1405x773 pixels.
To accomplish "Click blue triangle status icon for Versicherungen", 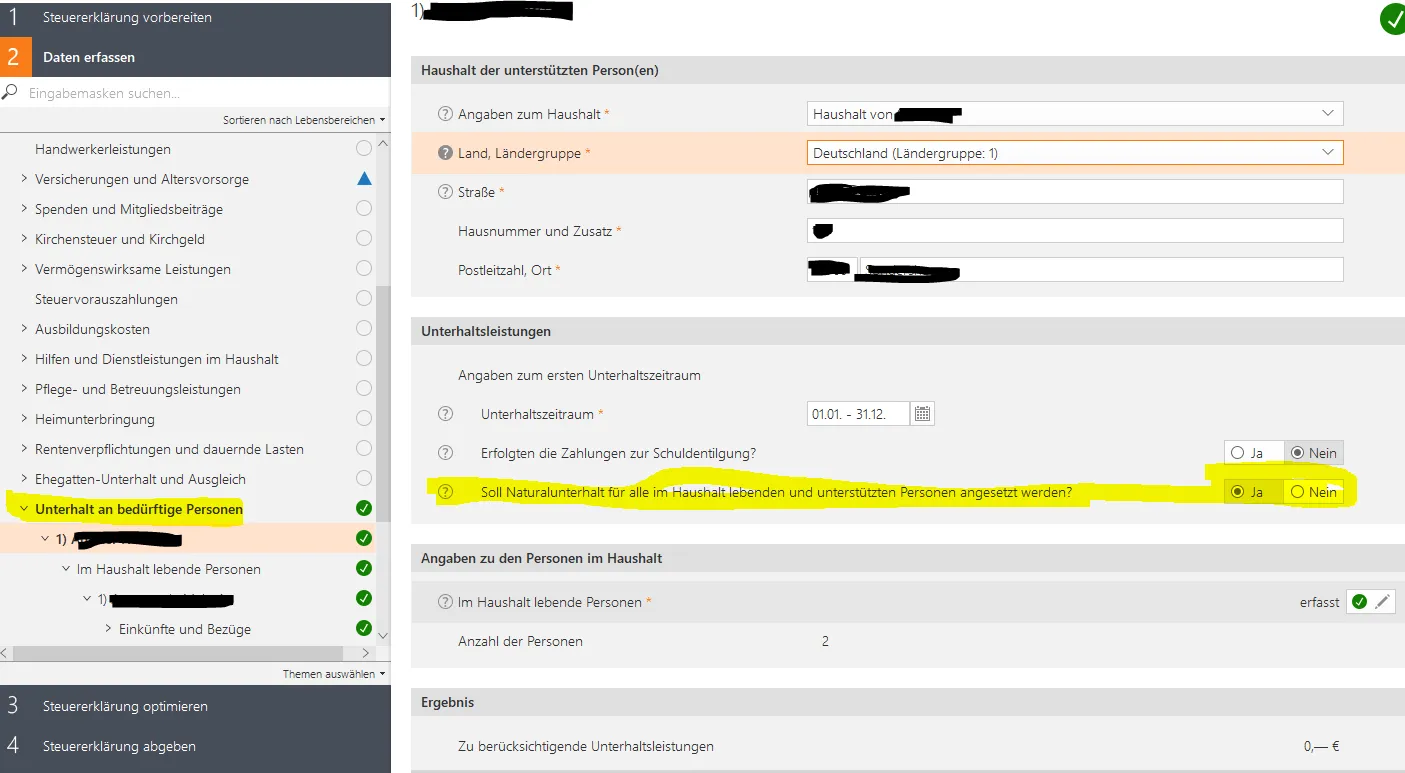I will tap(364, 179).
